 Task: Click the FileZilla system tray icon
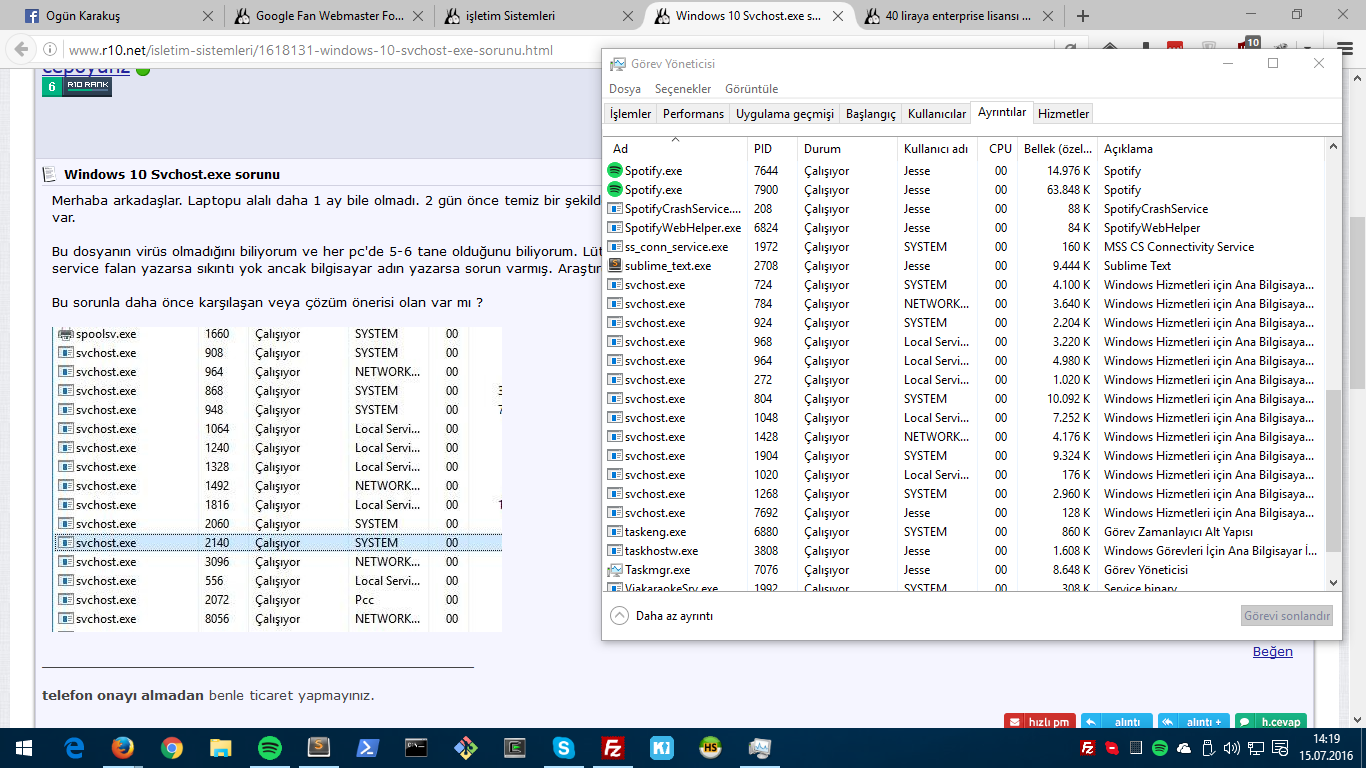1088,748
